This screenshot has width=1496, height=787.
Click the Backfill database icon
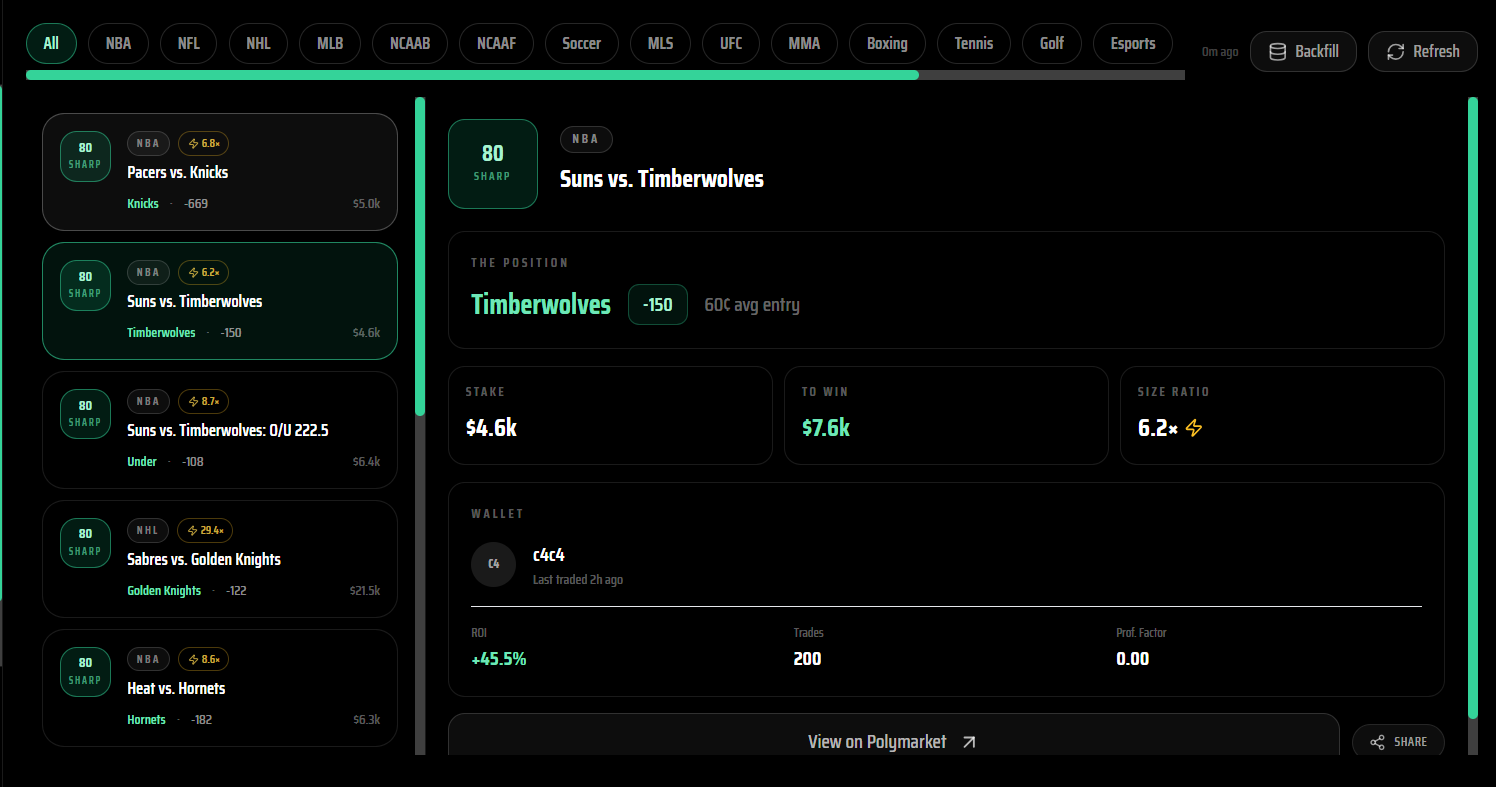click(x=1277, y=51)
